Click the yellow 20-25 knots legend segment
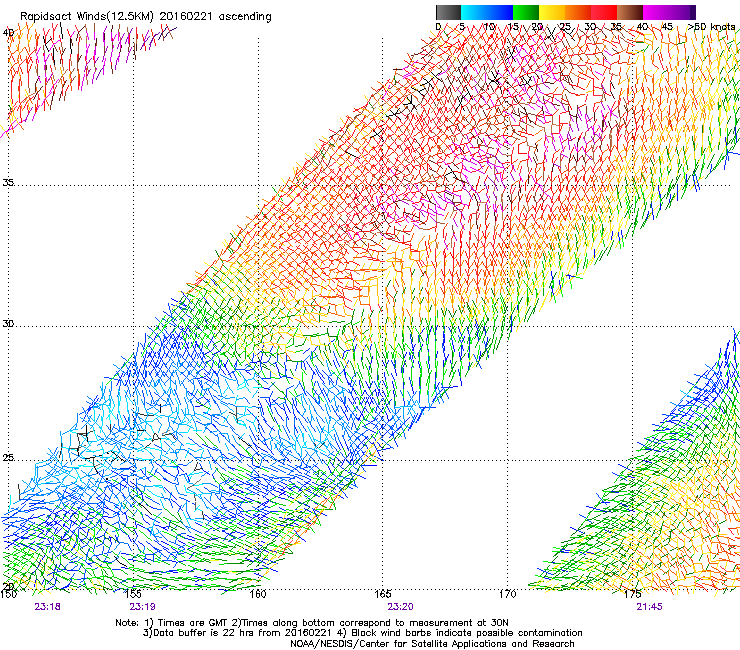Screen dimensions: 740x650 552,12
